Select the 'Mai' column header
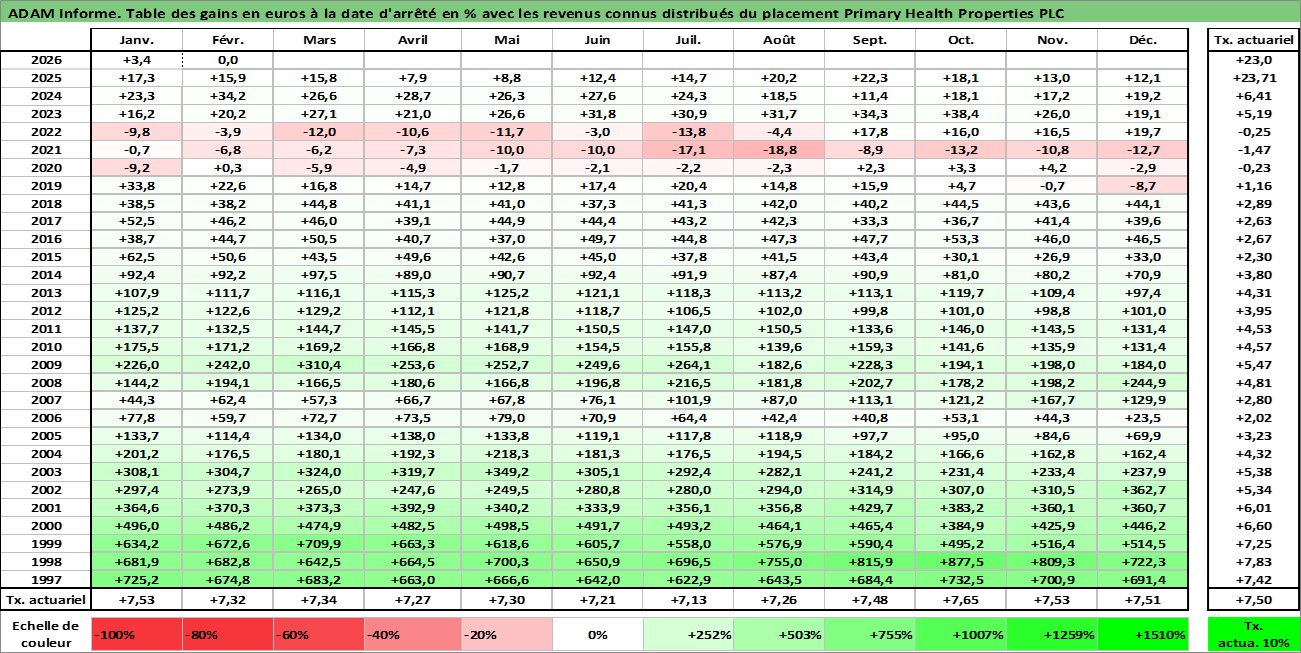Screen dimensions: 1301x653 pos(506,40)
